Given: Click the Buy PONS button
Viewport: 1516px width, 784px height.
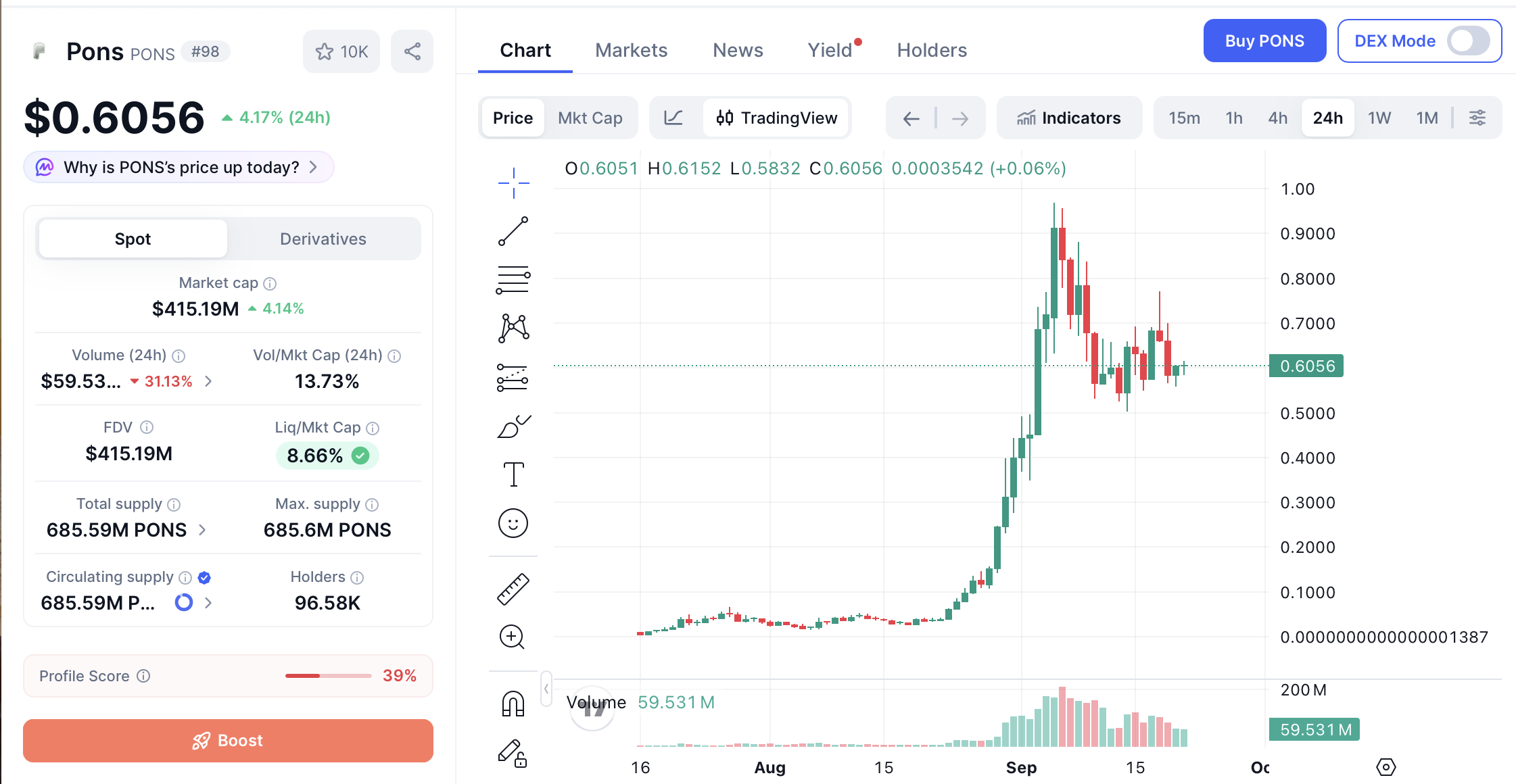Looking at the screenshot, I should coord(1264,41).
